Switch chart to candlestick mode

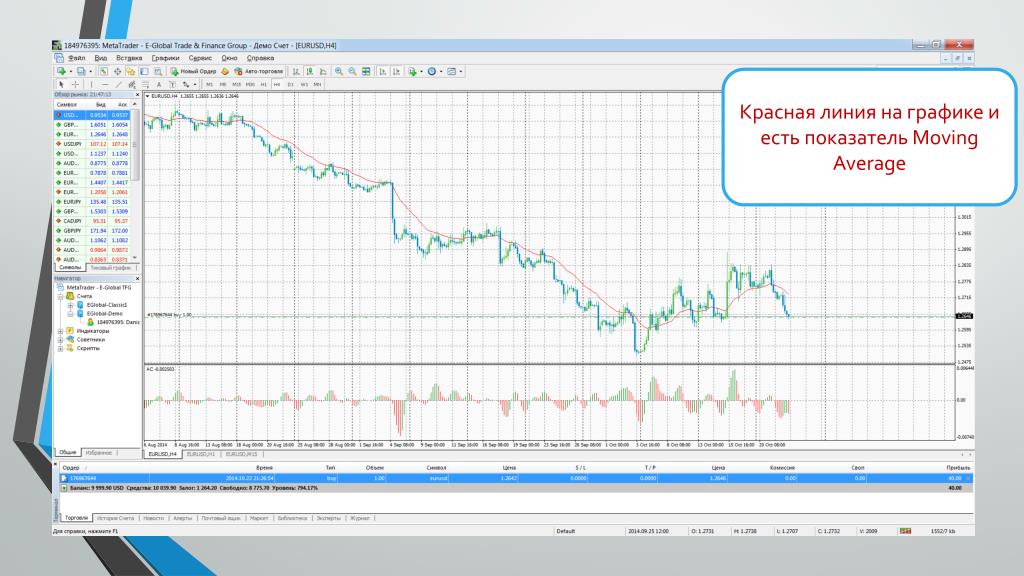309,71
